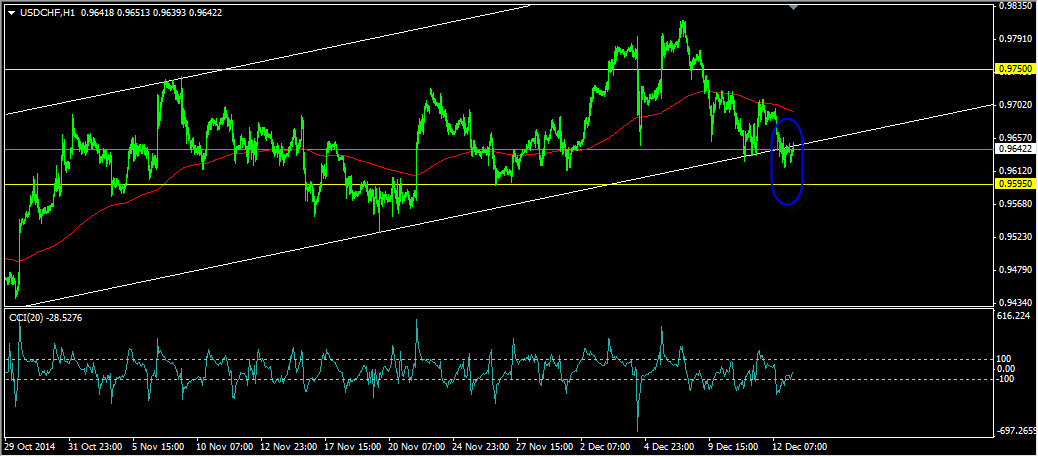1038x457 pixels.
Task: Click the CCI 100 level label
Action: click(x=1006, y=359)
